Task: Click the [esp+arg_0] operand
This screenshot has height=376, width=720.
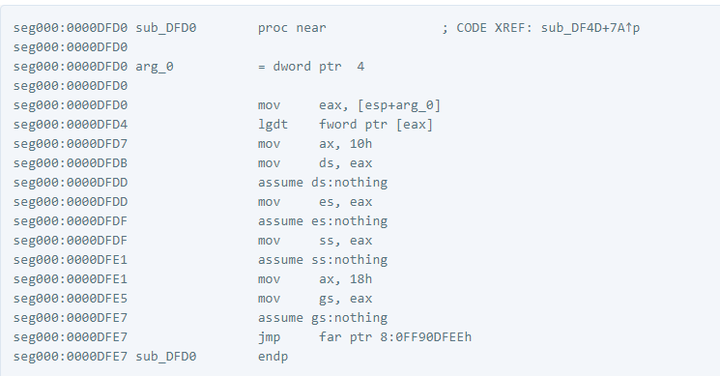Action: click(399, 106)
